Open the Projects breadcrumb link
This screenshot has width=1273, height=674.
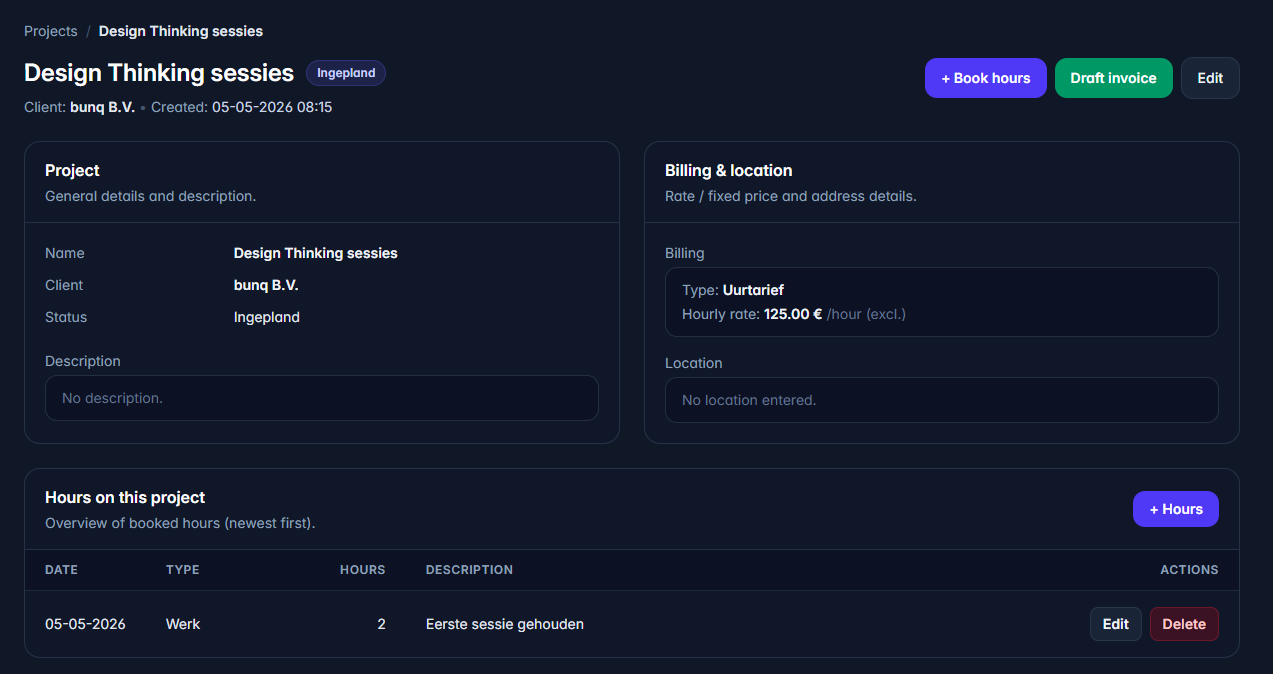[x=51, y=31]
